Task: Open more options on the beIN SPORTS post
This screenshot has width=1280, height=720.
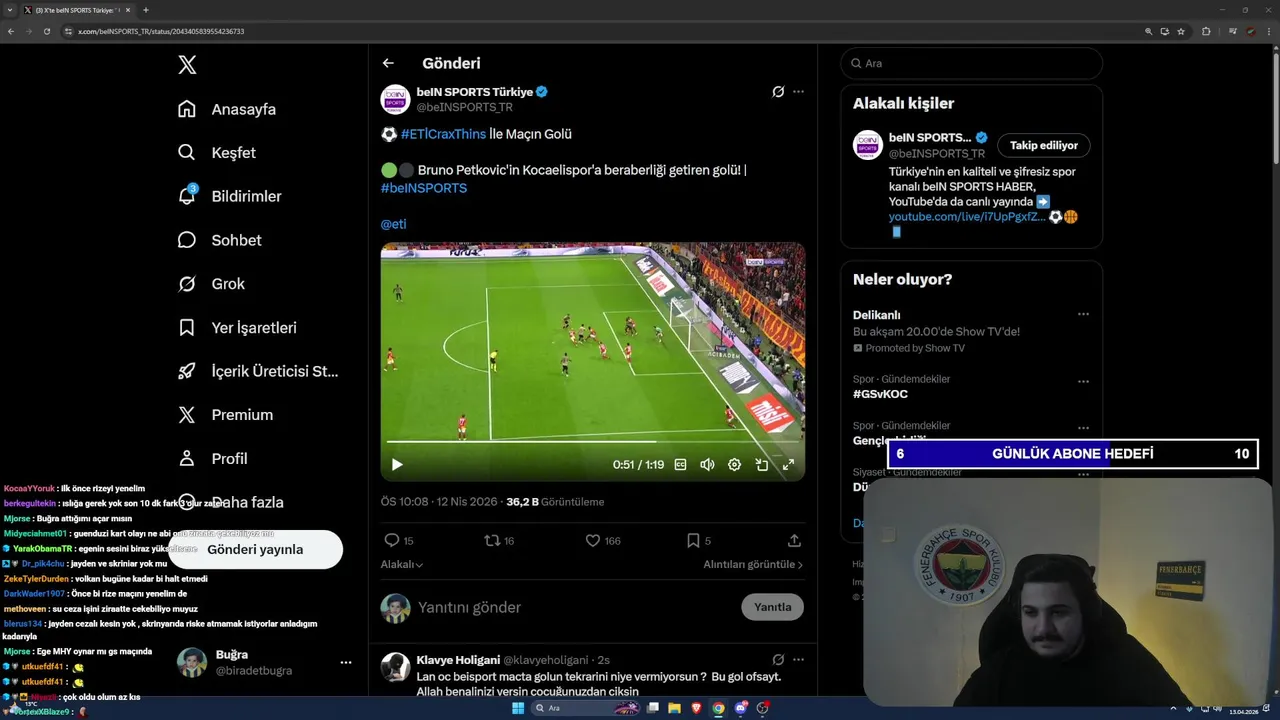Action: click(798, 92)
